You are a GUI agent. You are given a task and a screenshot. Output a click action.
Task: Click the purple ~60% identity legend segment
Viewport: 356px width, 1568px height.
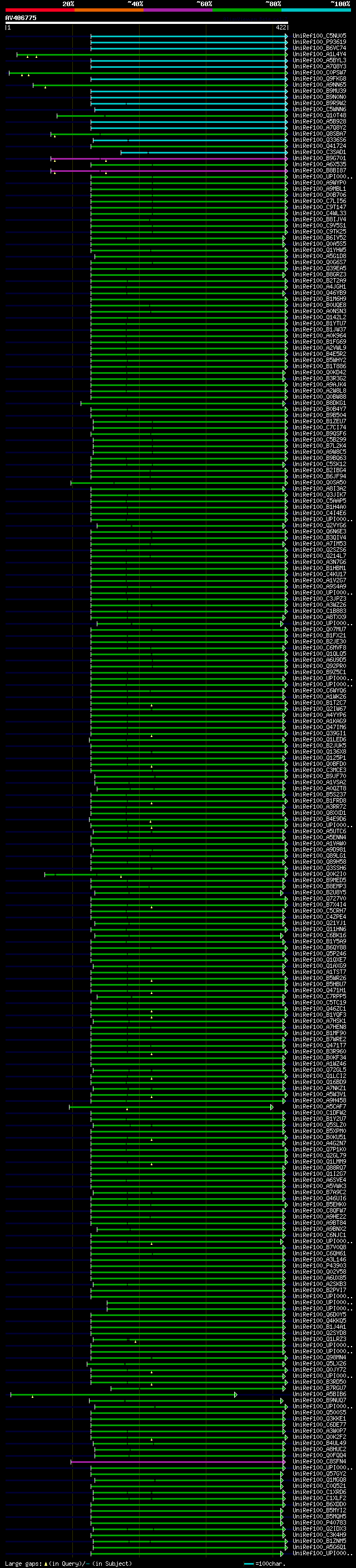(x=179, y=10)
